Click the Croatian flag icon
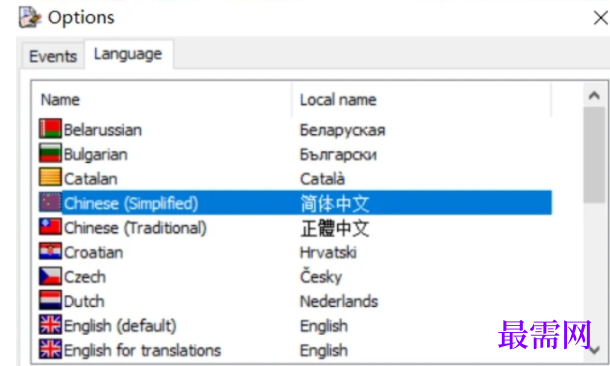This screenshot has width=610, height=366. tap(50, 252)
